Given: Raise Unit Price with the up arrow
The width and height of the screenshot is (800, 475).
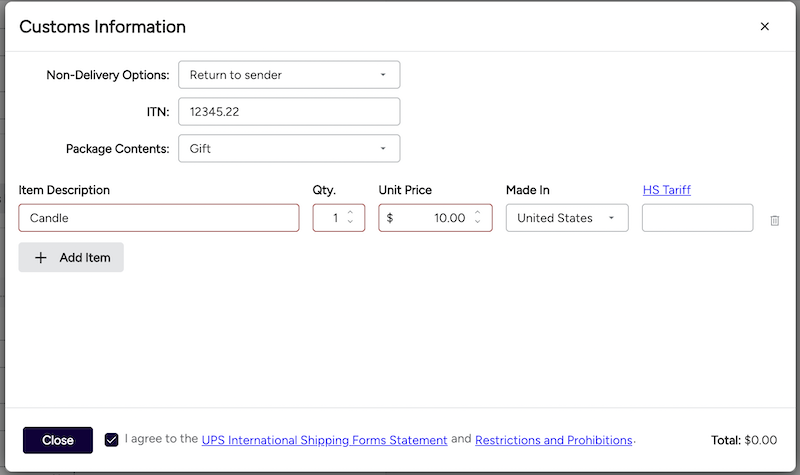Looking at the screenshot, I should [478, 213].
